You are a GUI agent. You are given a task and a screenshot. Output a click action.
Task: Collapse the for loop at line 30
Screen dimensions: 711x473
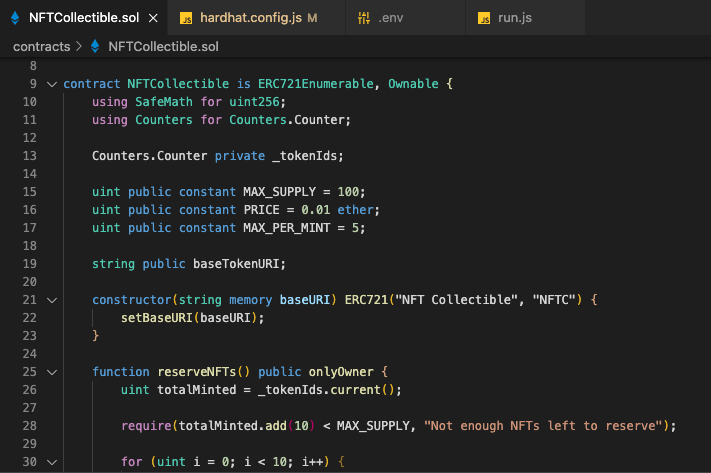pos(52,462)
